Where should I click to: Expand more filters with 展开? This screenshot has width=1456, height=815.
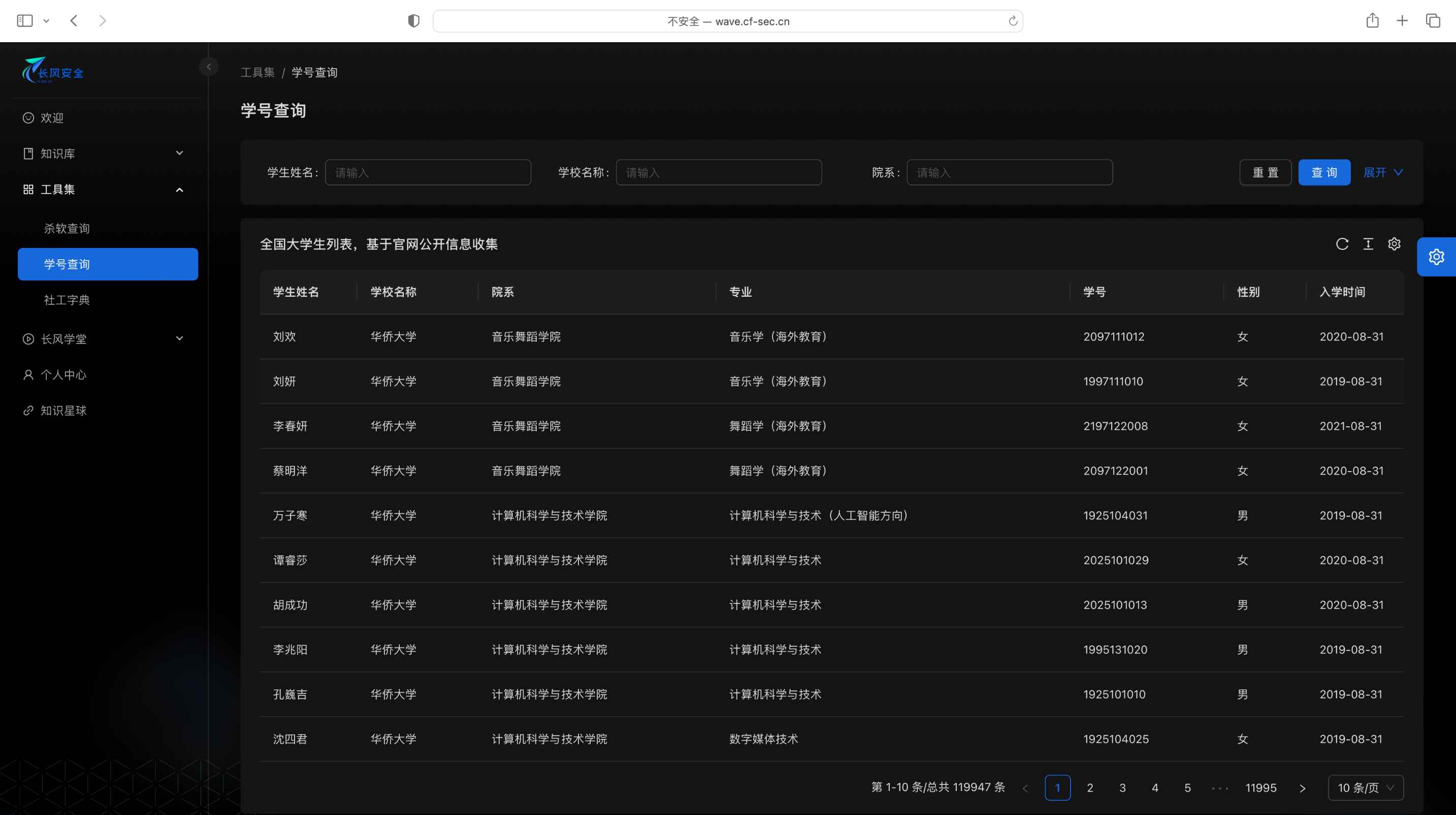[1382, 173]
